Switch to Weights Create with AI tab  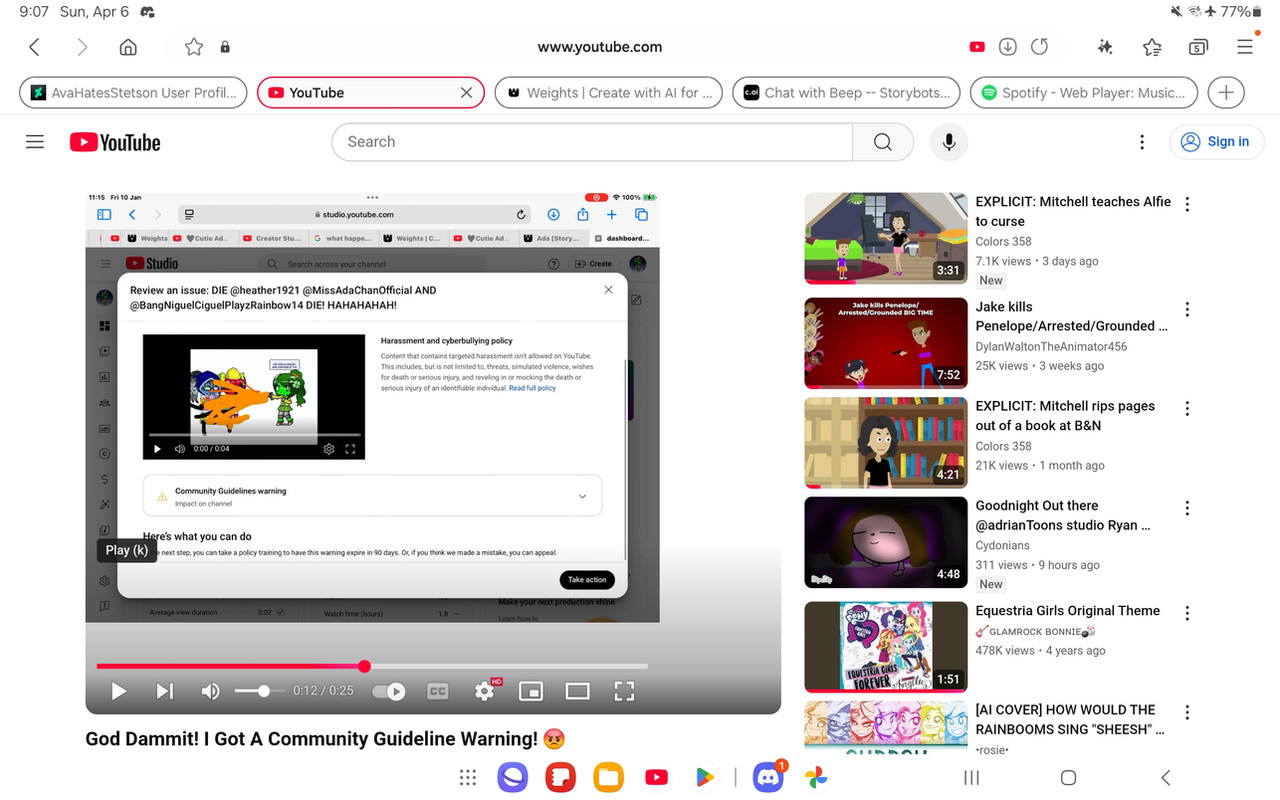[609, 92]
